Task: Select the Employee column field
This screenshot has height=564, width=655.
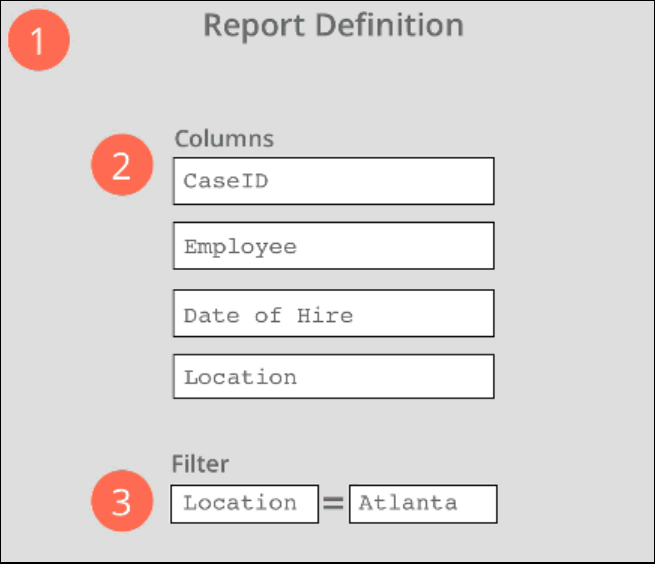Action: pyautogui.click(x=333, y=246)
